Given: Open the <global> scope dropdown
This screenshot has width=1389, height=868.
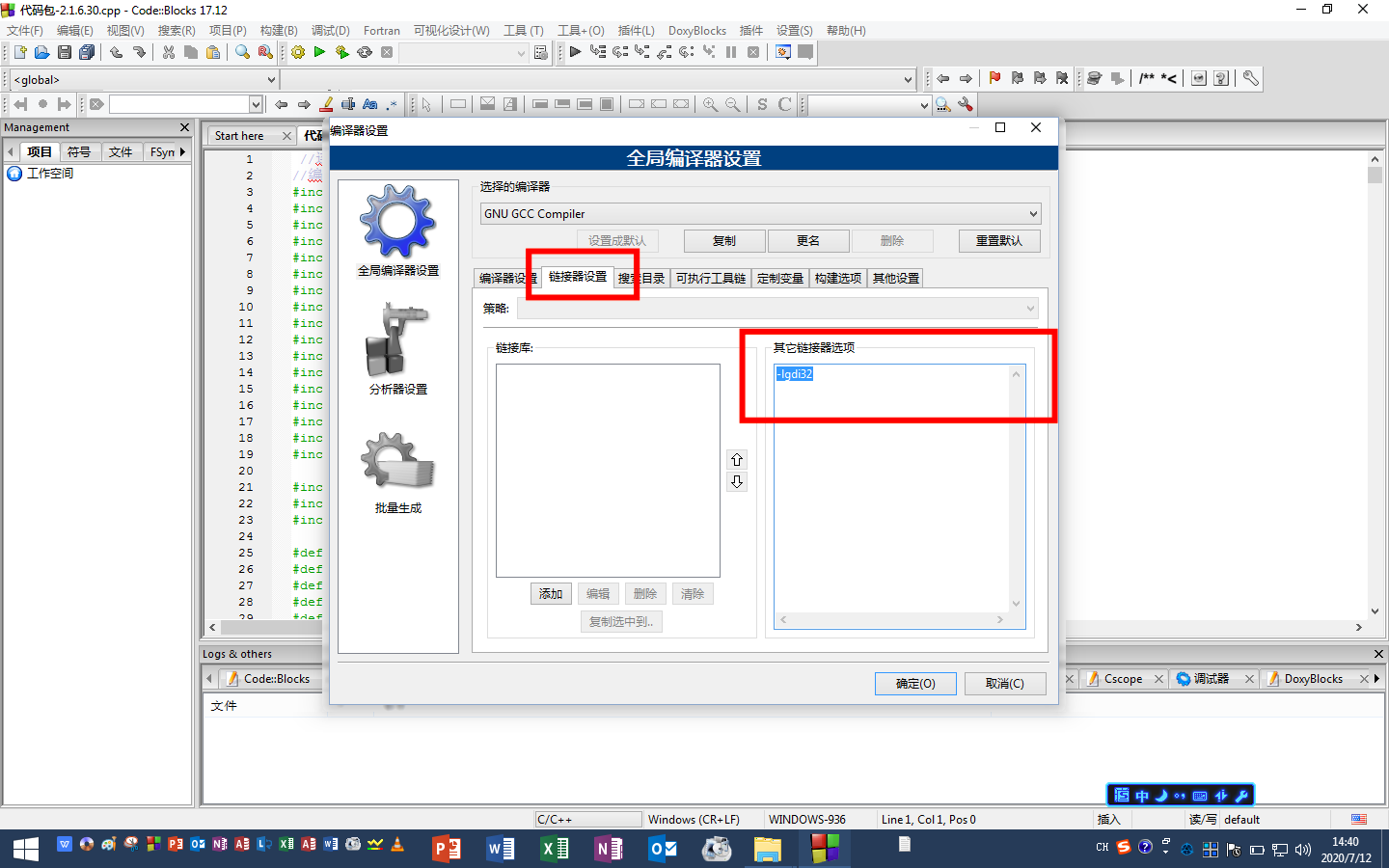Looking at the screenshot, I should tap(271, 79).
